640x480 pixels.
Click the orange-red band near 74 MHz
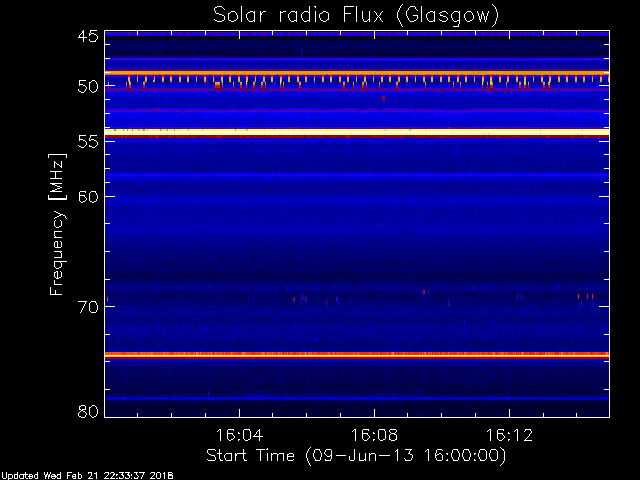[357, 355]
